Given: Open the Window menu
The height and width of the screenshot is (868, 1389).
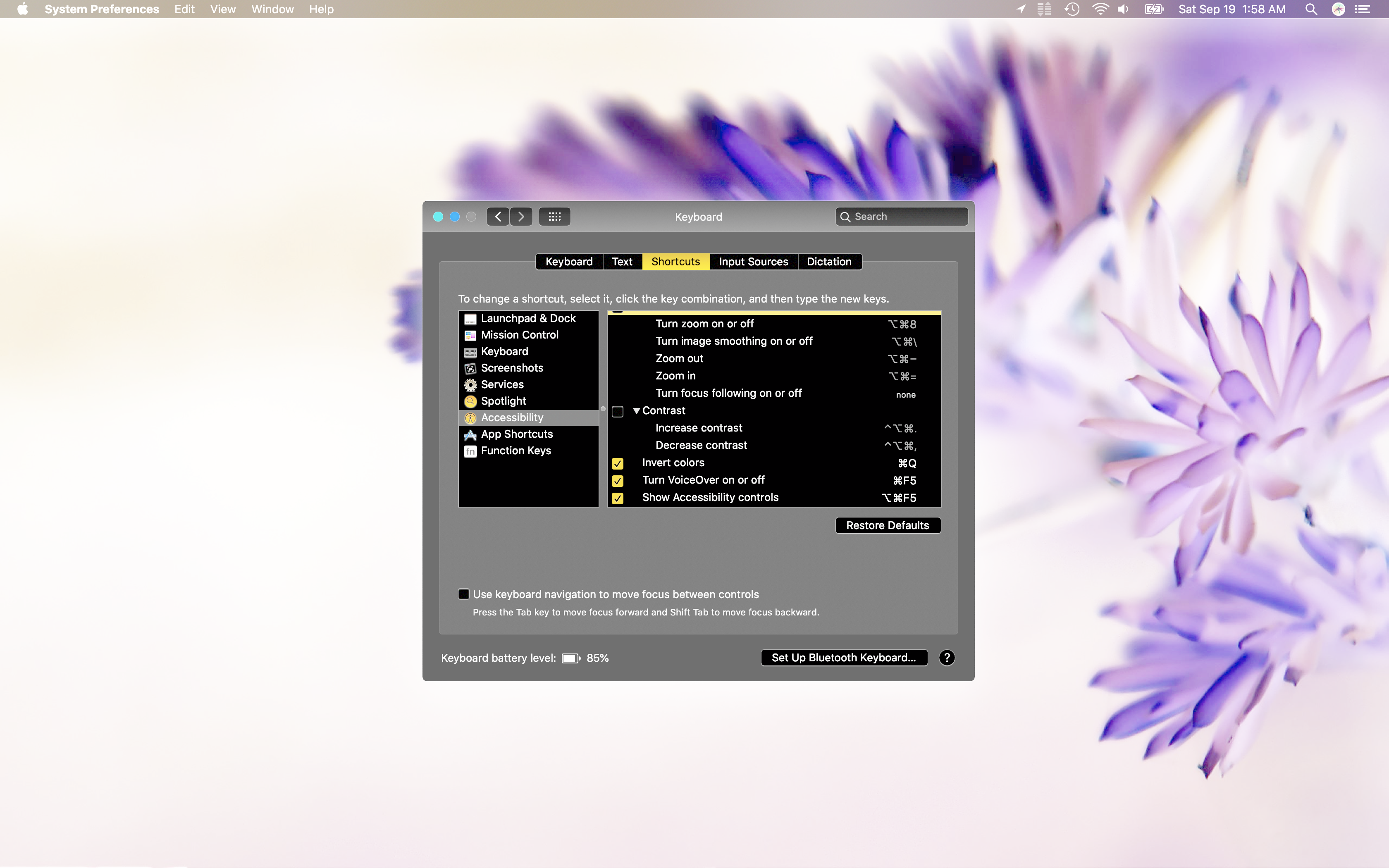Looking at the screenshot, I should tap(272, 9).
